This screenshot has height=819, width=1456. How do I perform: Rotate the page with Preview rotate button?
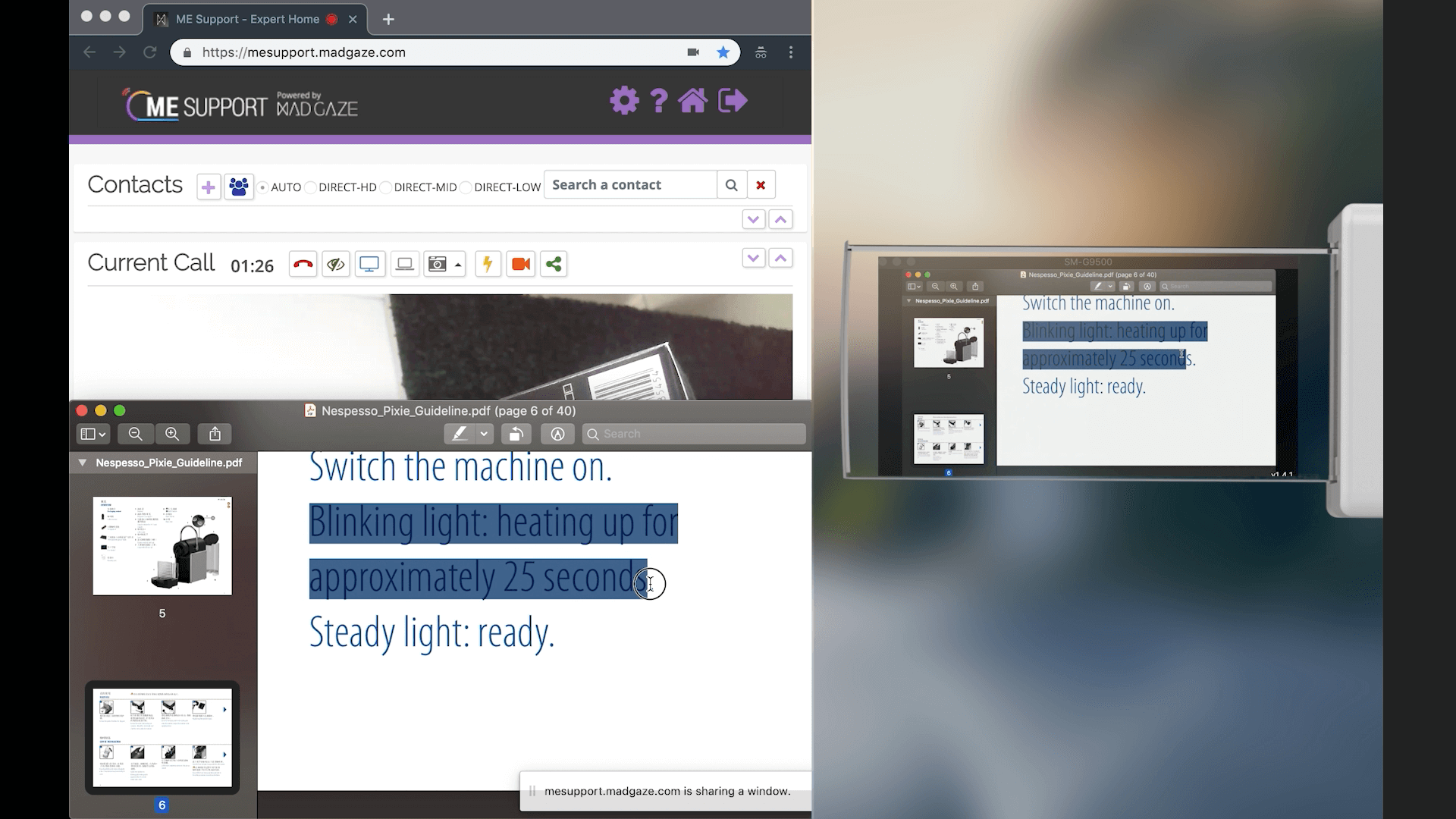click(516, 434)
